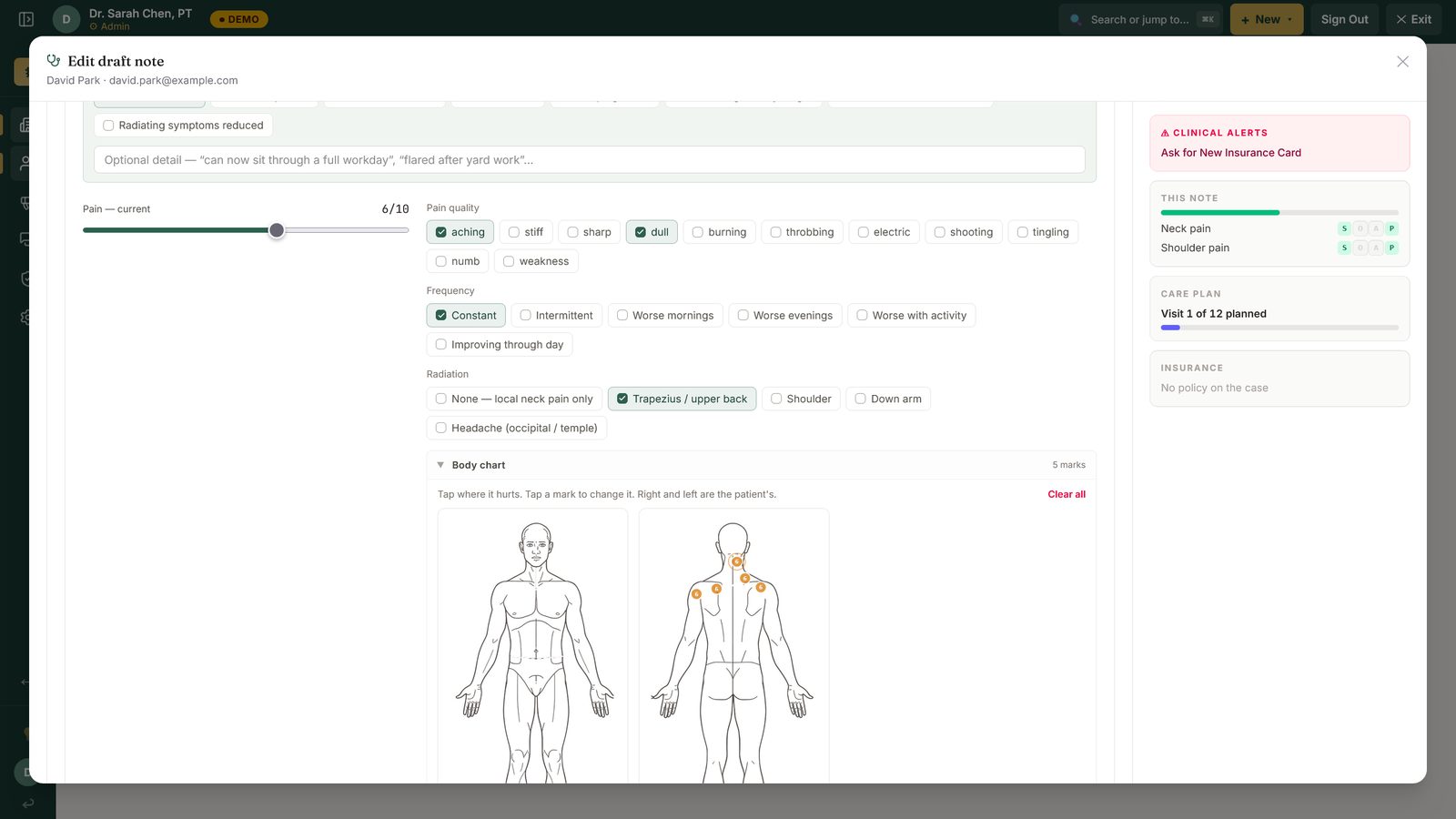Check Headache (occipital / temple)
This screenshot has width=1456, height=819.
click(516, 428)
